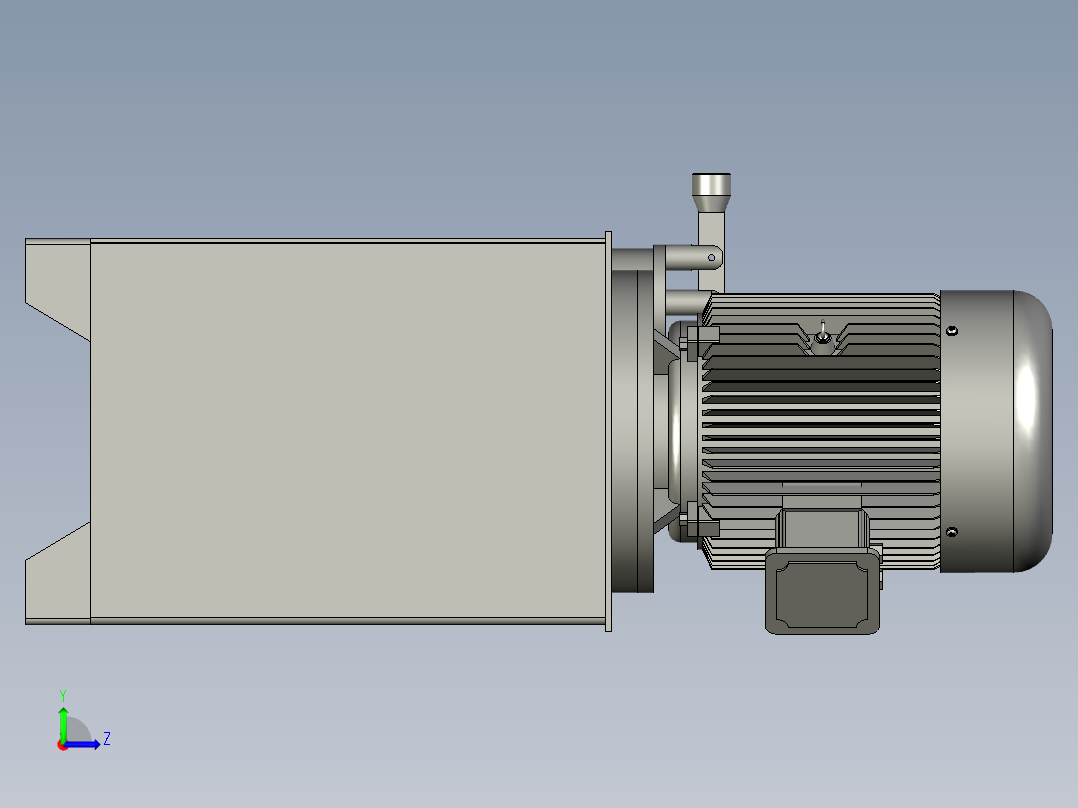
Task: Pick the lifting eye bolt on motor fins
Action: point(822,336)
